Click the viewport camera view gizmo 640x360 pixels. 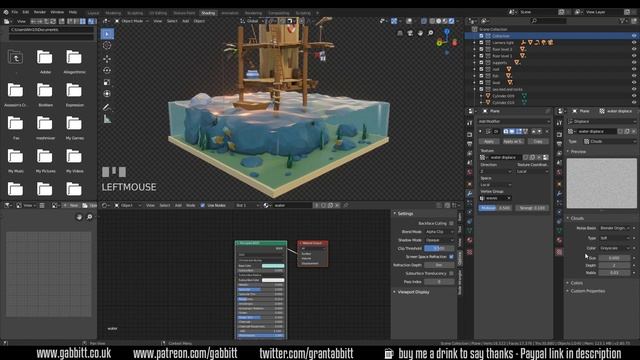click(410, 33)
